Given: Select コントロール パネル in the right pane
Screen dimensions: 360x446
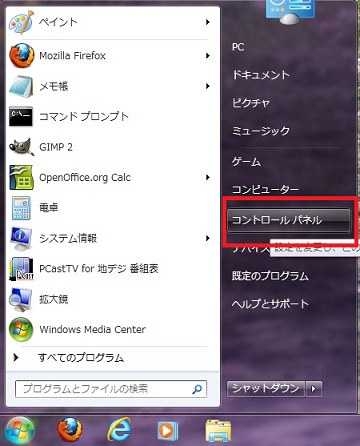Looking at the screenshot, I should pos(289,220).
